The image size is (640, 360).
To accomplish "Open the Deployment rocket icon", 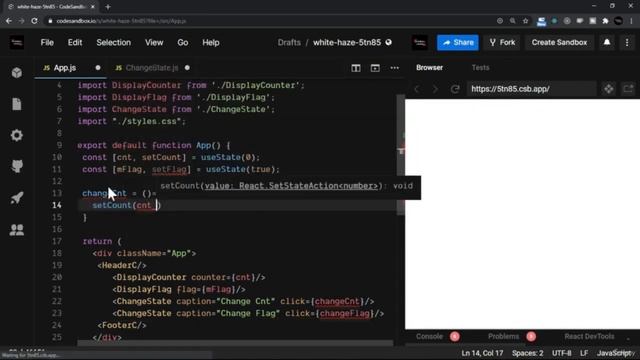I will point(17,198).
